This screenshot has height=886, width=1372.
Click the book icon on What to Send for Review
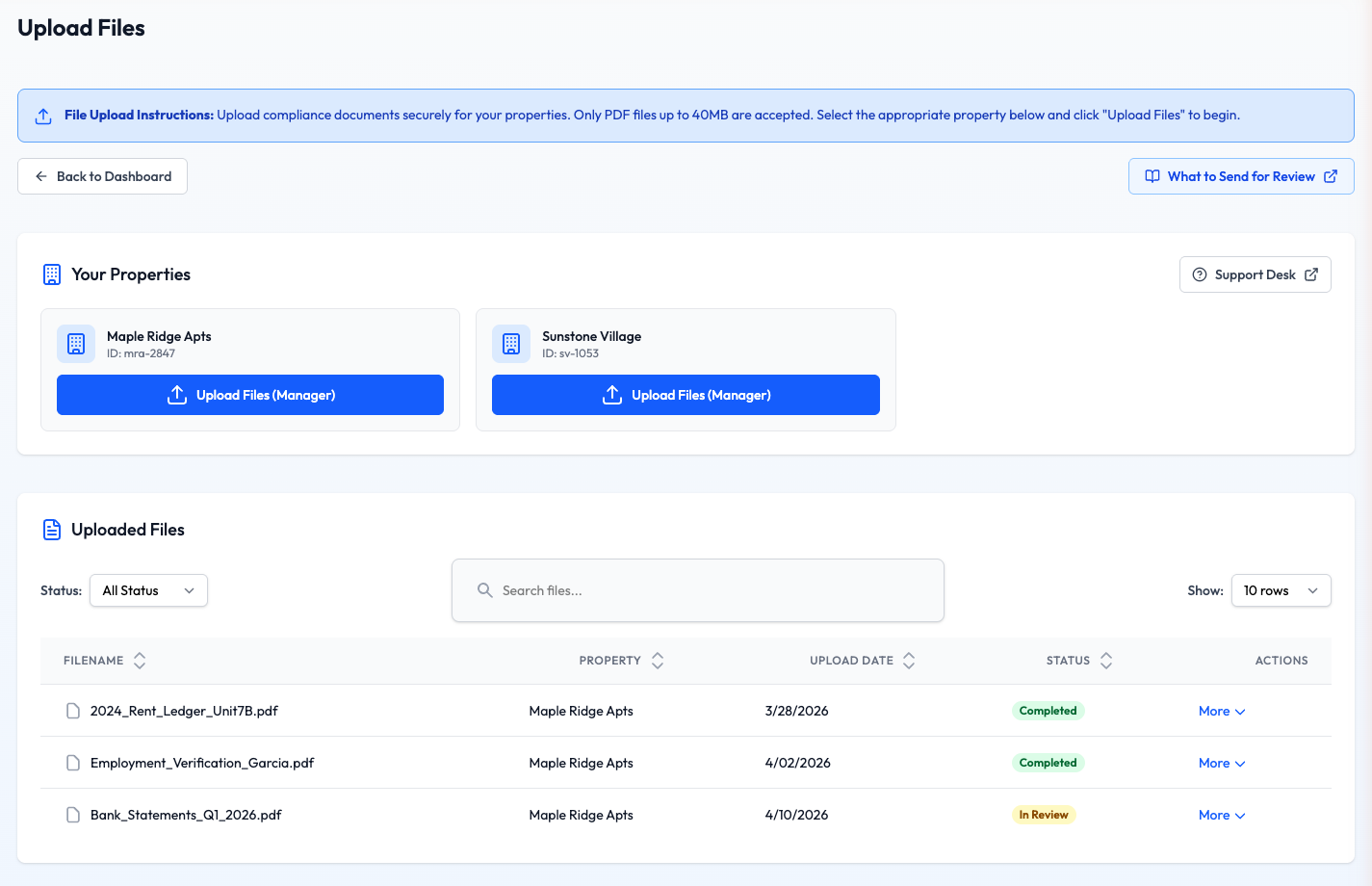(x=1152, y=176)
